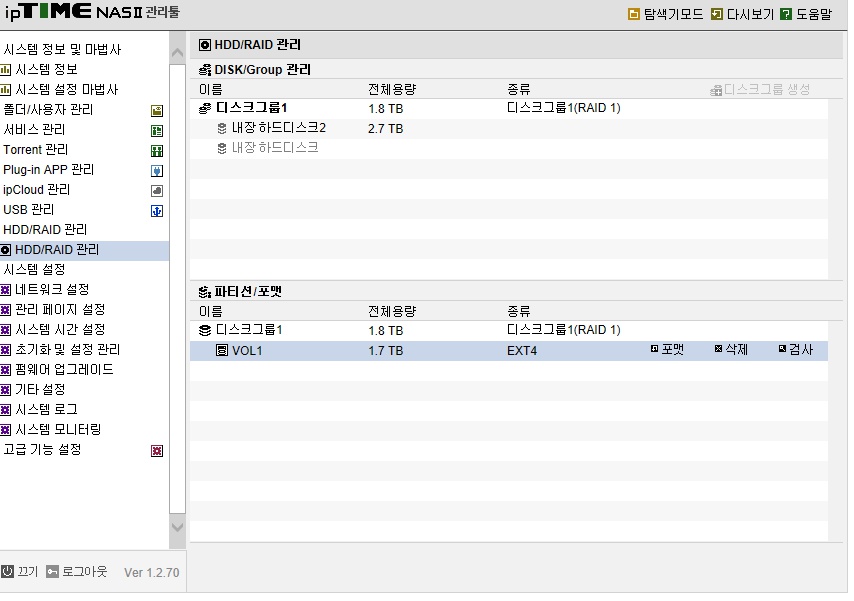Select the VOL1 partition name

tap(247, 351)
